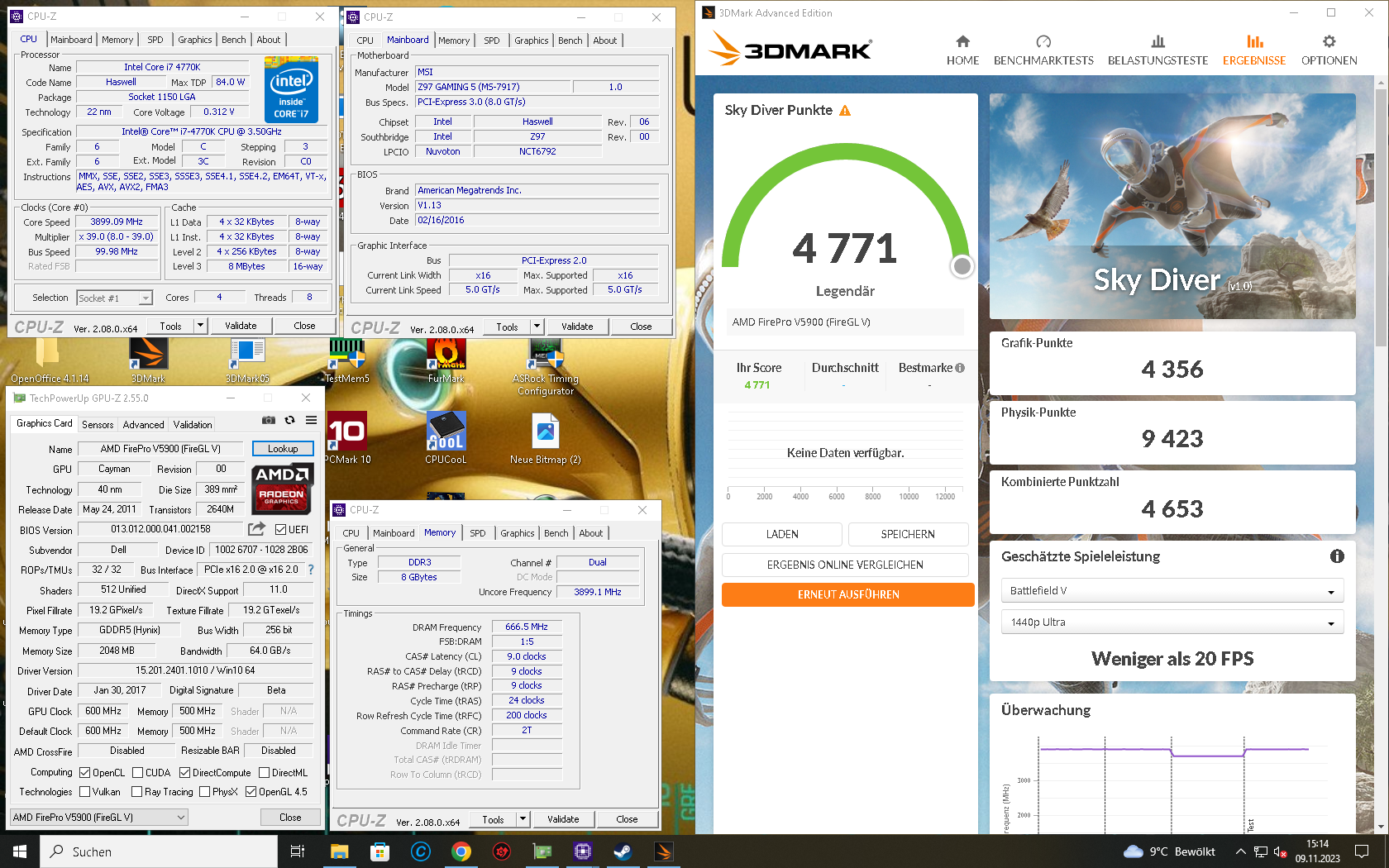Open the PCMark 10 desktop shortcut
This screenshot has height=868, width=1389.
347,438
